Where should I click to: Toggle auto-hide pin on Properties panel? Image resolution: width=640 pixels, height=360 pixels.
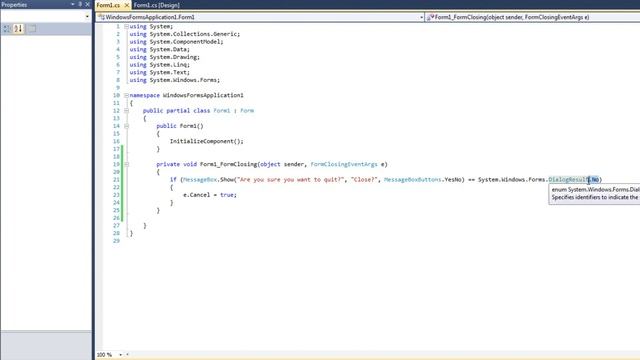(80, 4)
